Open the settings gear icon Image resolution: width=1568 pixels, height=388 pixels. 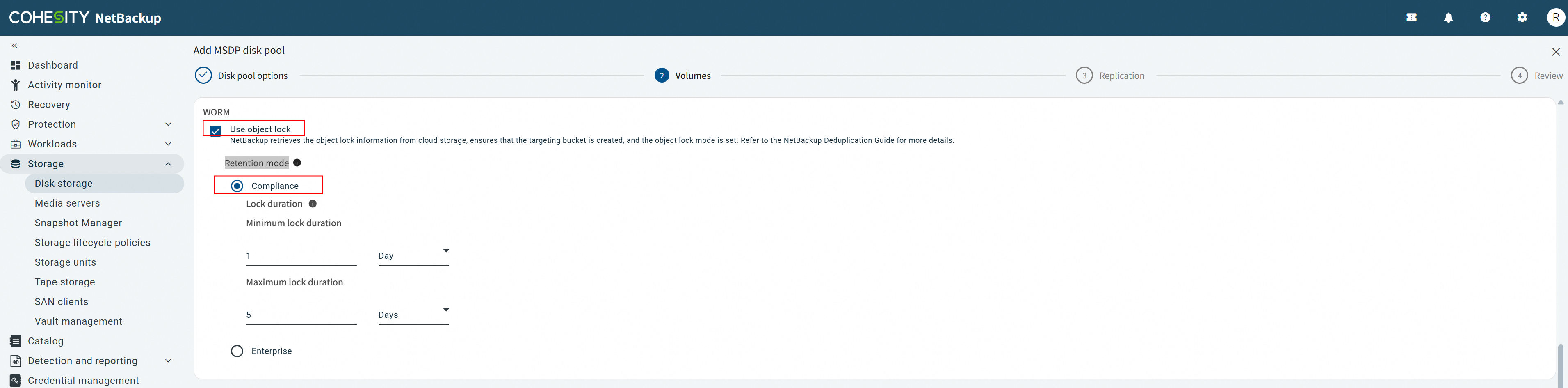tap(1522, 18)
